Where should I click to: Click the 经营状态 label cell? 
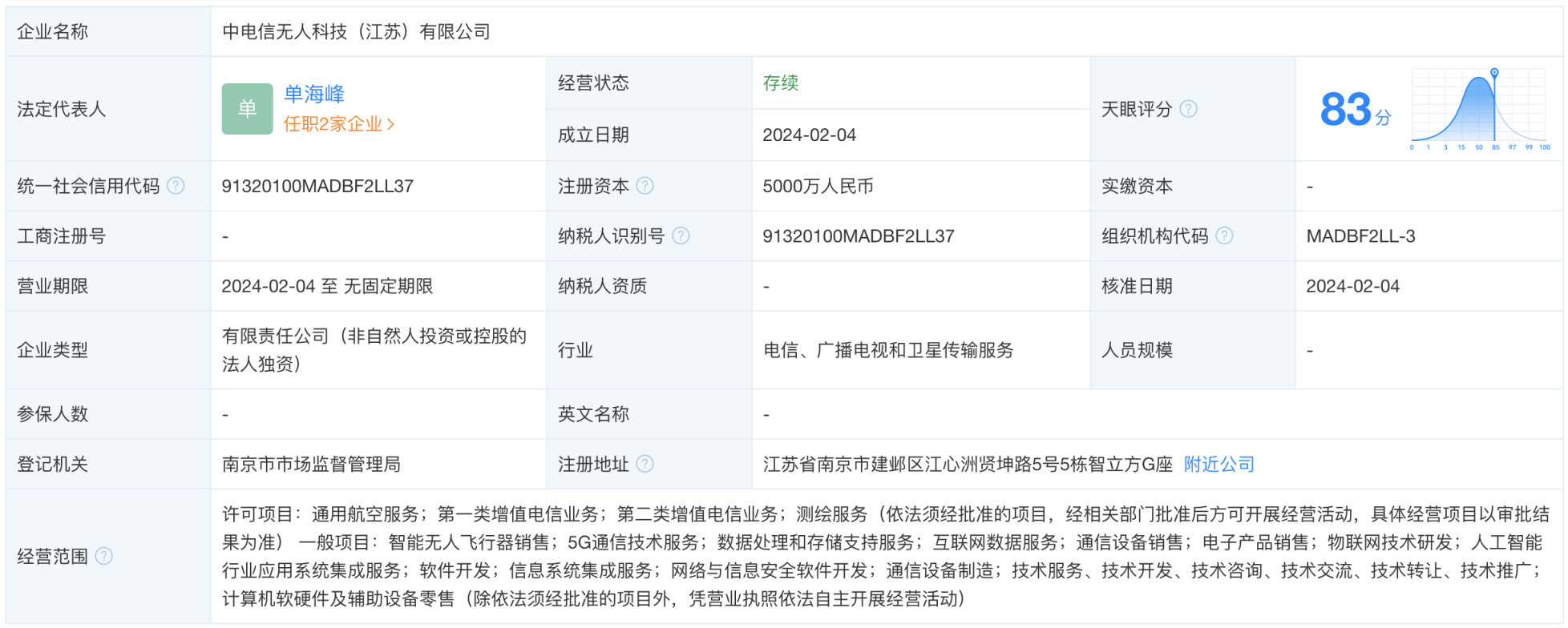pyautogui.click(x=649, y=83)
